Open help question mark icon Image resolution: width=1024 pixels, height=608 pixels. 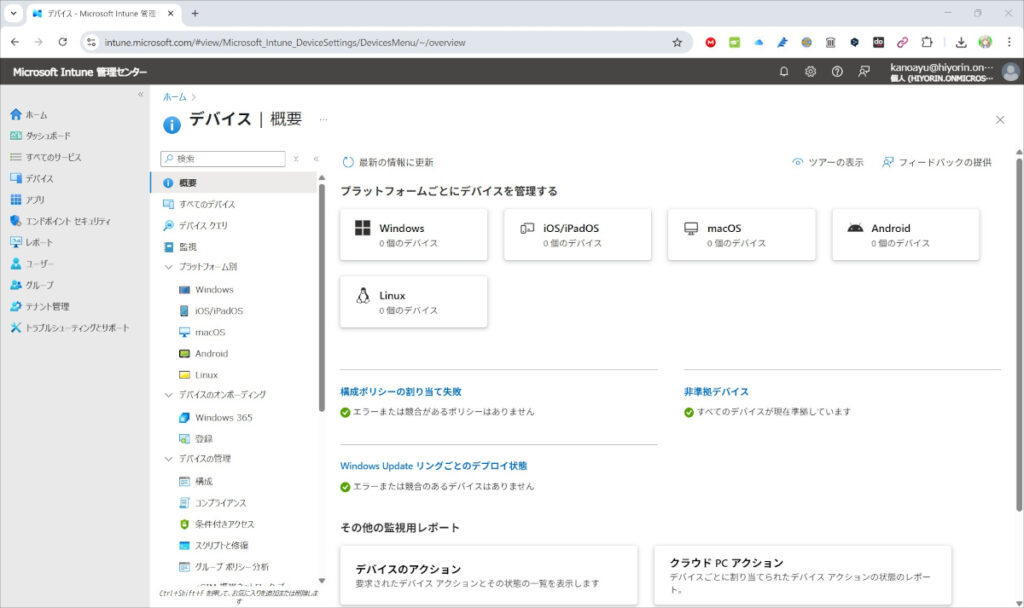pyautogui.click(x=837, y=72)
